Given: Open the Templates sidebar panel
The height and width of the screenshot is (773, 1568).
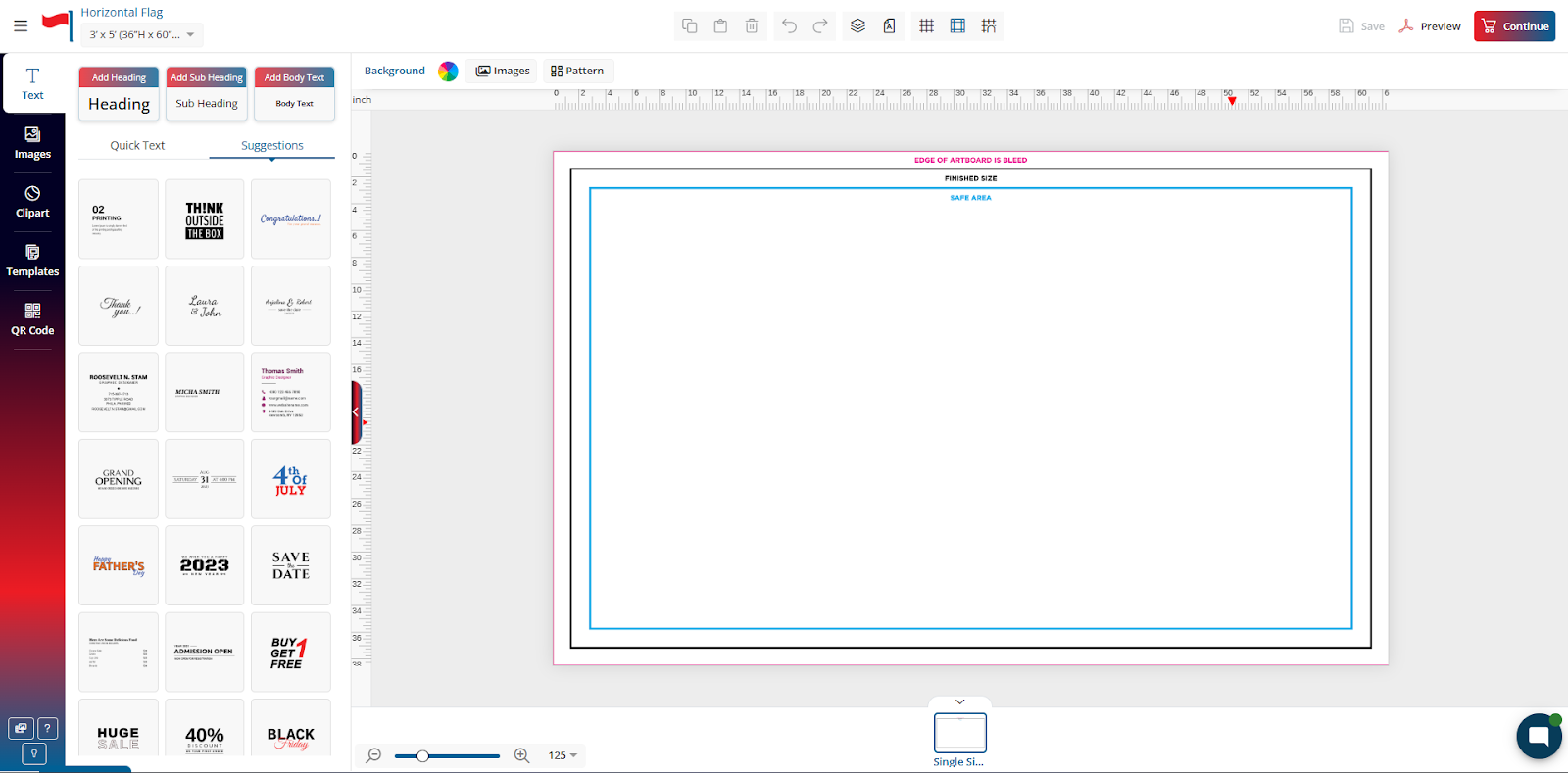Looking at the screenshot, I should point(32,261).
